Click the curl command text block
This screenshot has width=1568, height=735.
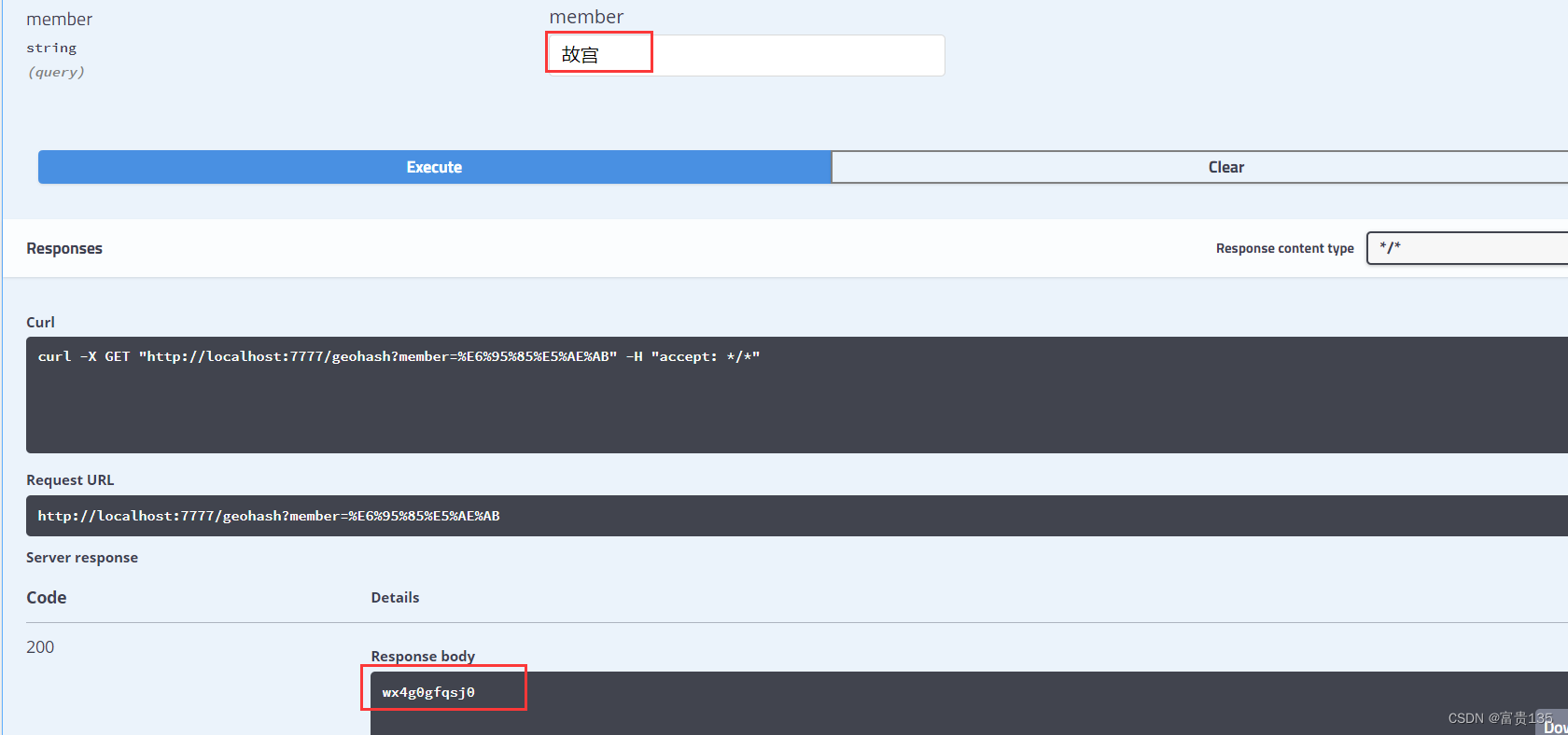pyautogui.click(x=797, y=395)
